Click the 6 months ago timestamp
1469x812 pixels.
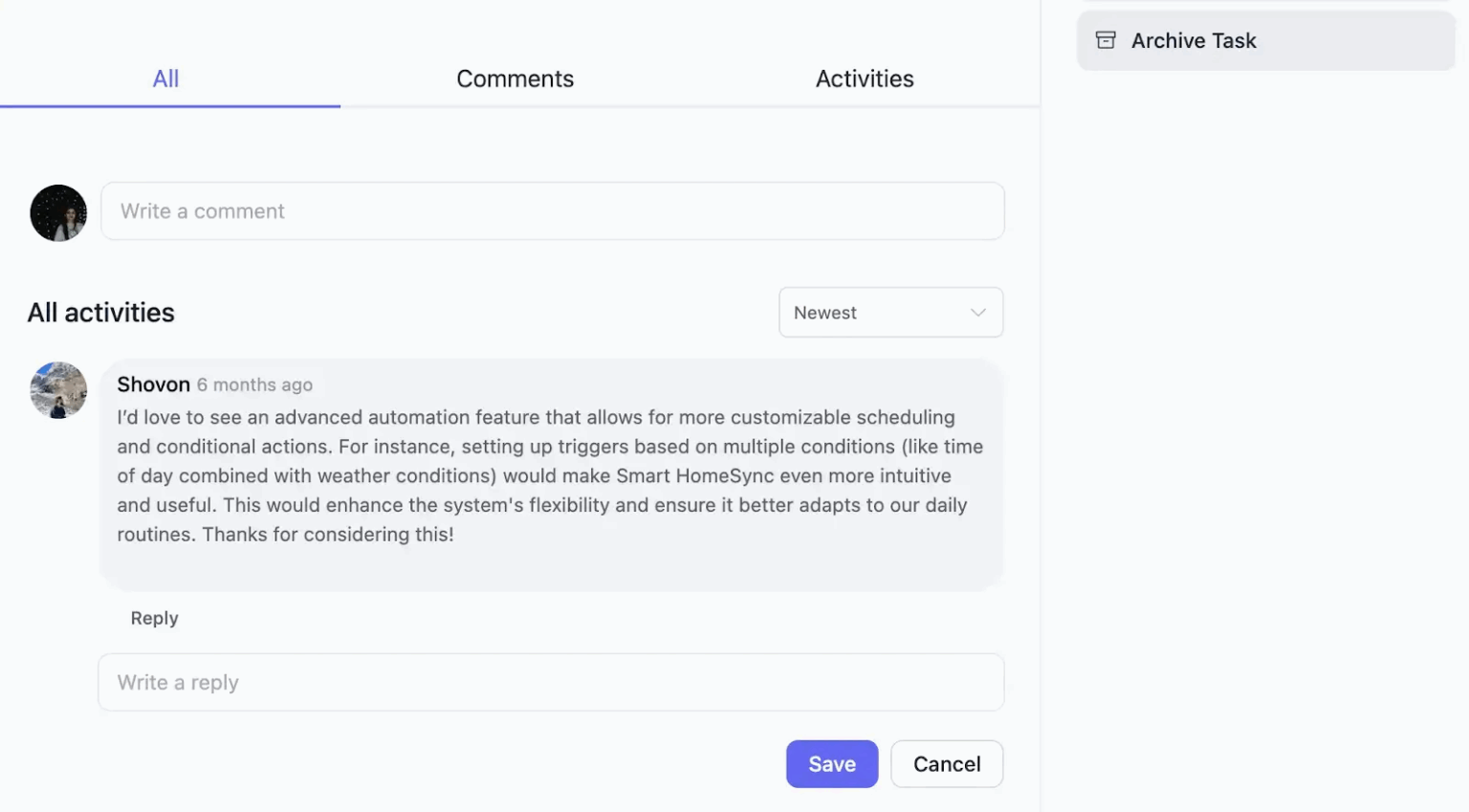point(254,384)
